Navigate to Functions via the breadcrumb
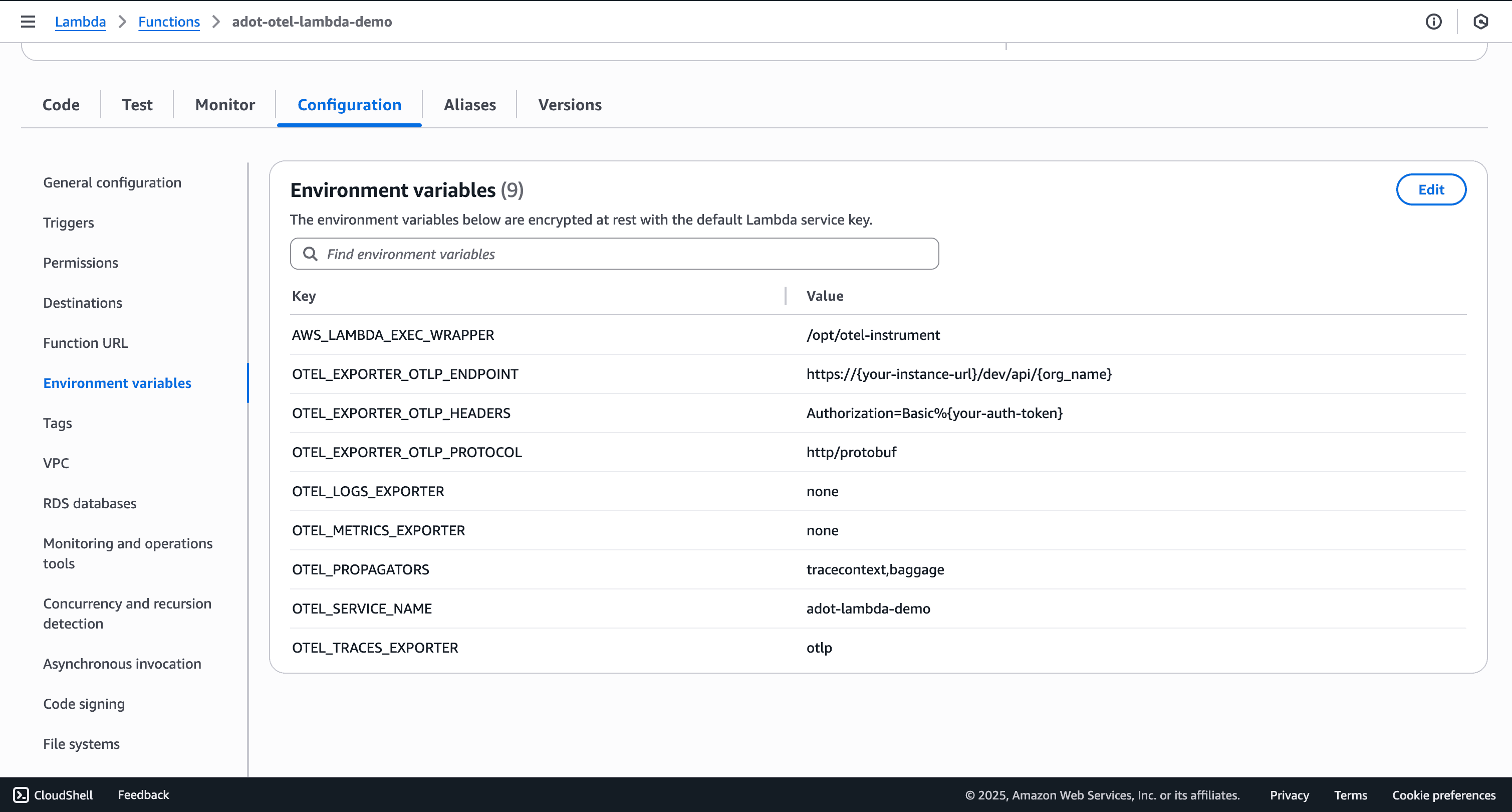 click(x=169, y=21)
